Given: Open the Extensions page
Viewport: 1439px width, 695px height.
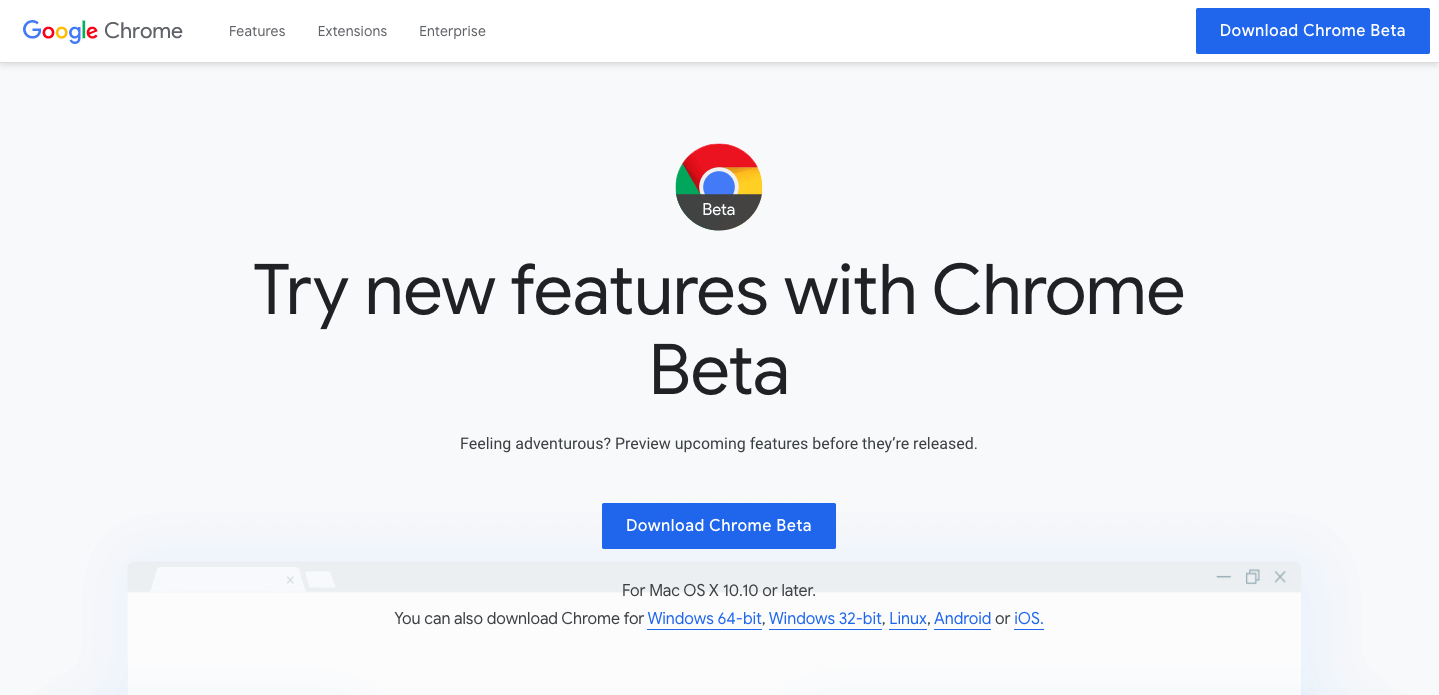Looking at the screenshot, I should [352, 31].
